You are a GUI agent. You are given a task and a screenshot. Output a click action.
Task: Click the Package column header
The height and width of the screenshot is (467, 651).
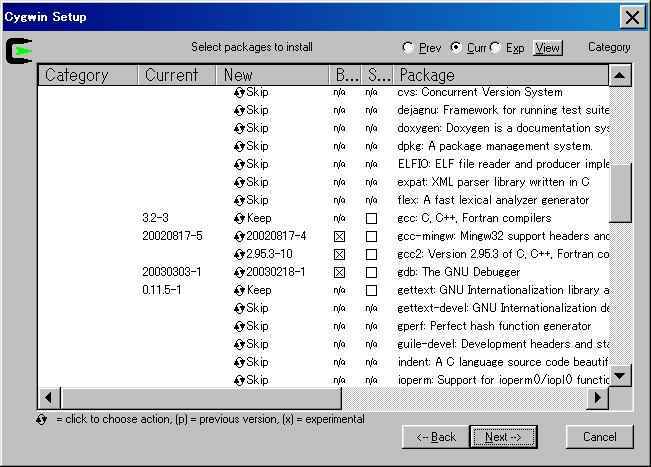[501, 75]
